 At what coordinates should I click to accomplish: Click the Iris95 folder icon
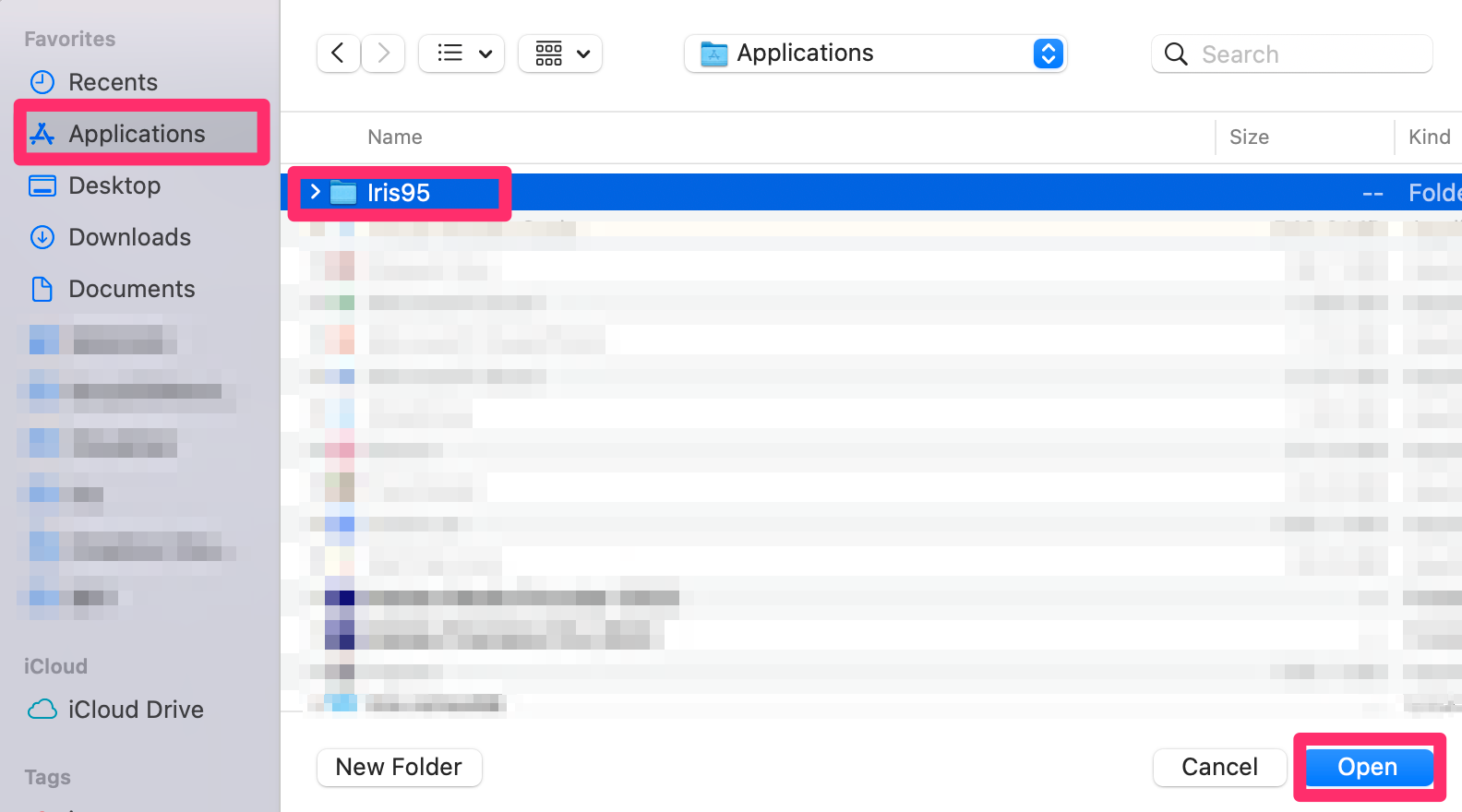point(343,193)
